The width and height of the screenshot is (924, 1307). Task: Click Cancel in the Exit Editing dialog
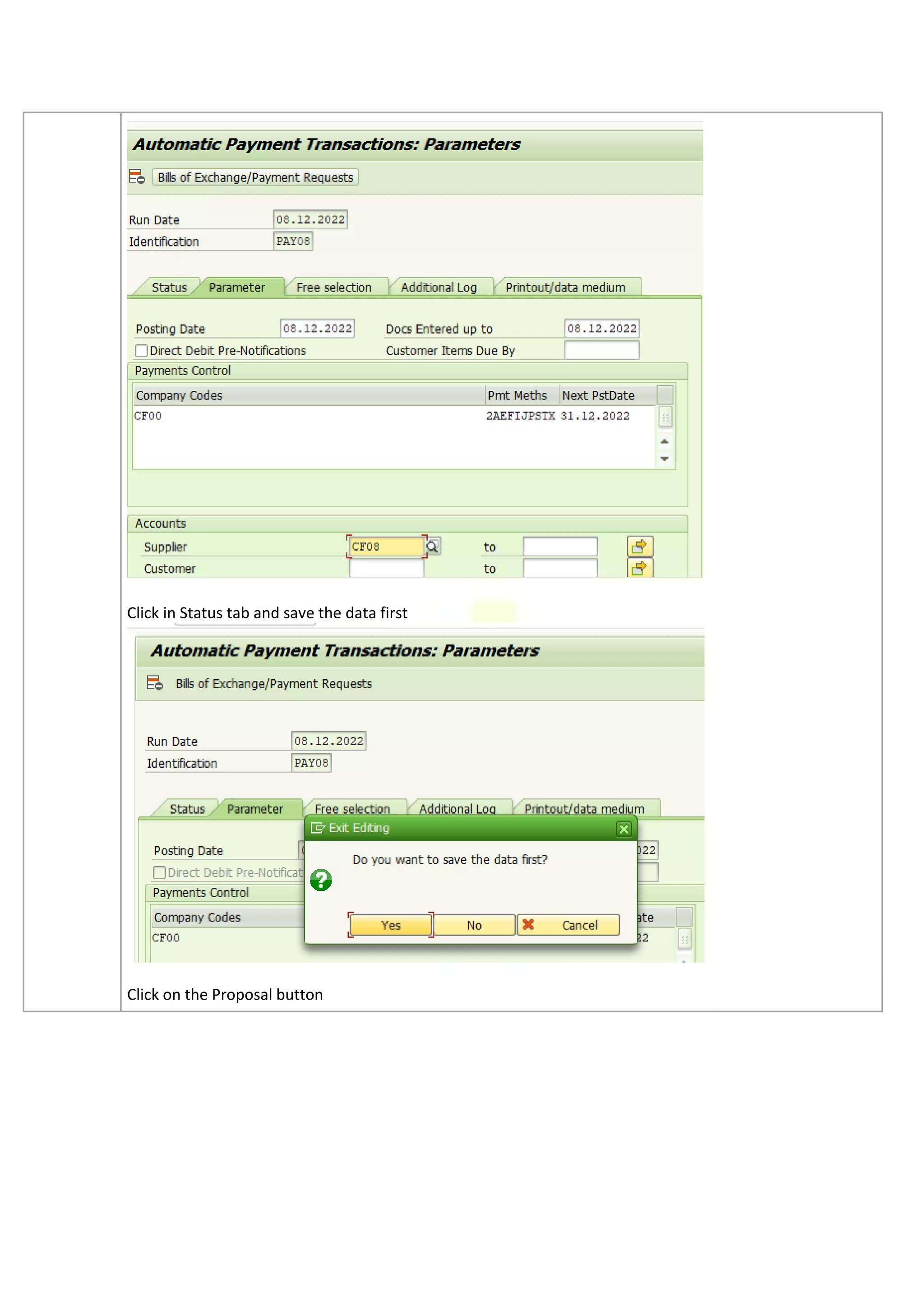click(x=568, y=925)
